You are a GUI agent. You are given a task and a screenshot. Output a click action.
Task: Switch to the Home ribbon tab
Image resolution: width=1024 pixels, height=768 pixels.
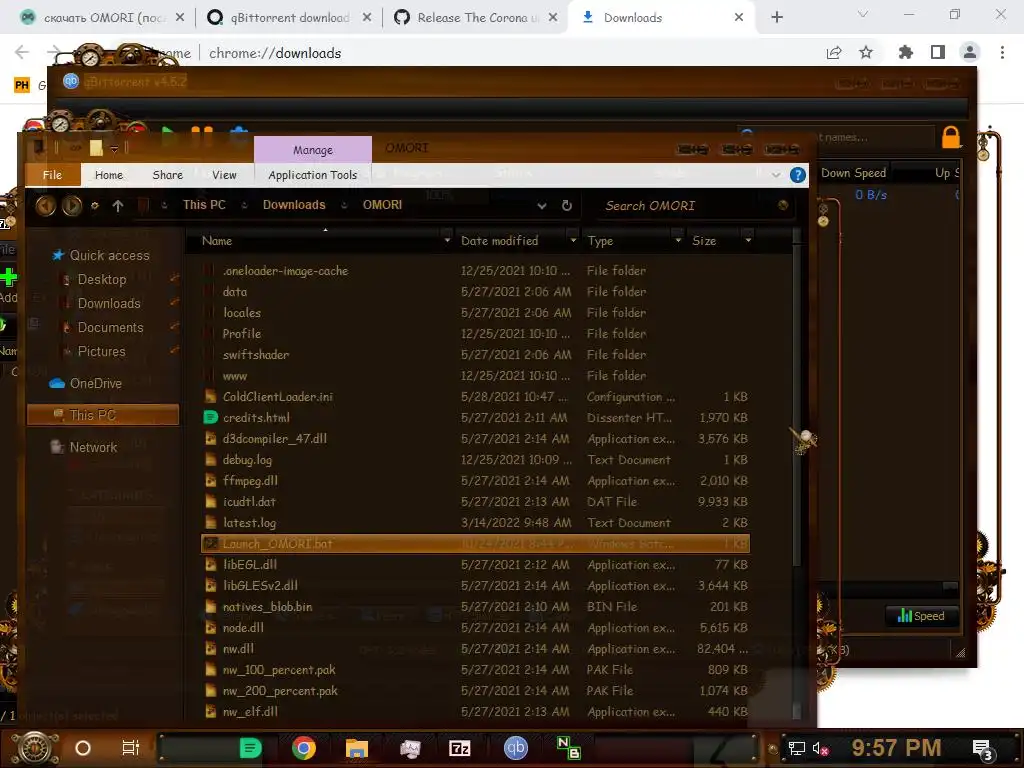[x=108, y=175]
